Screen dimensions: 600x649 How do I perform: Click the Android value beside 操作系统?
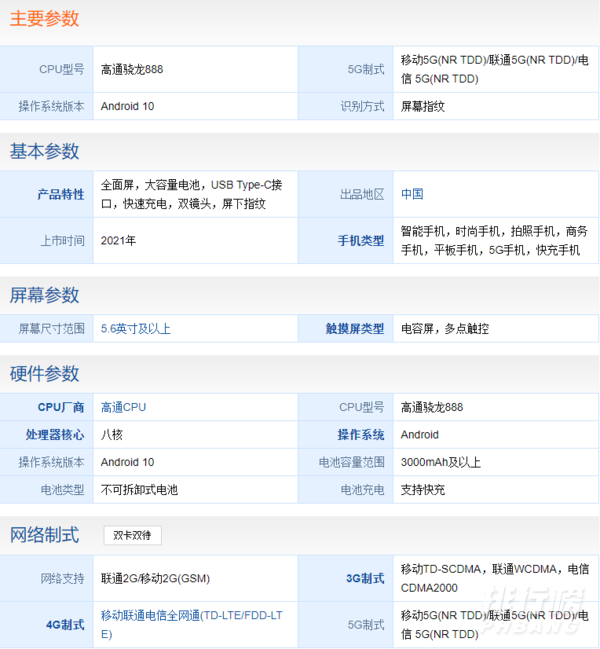point(420,435)
